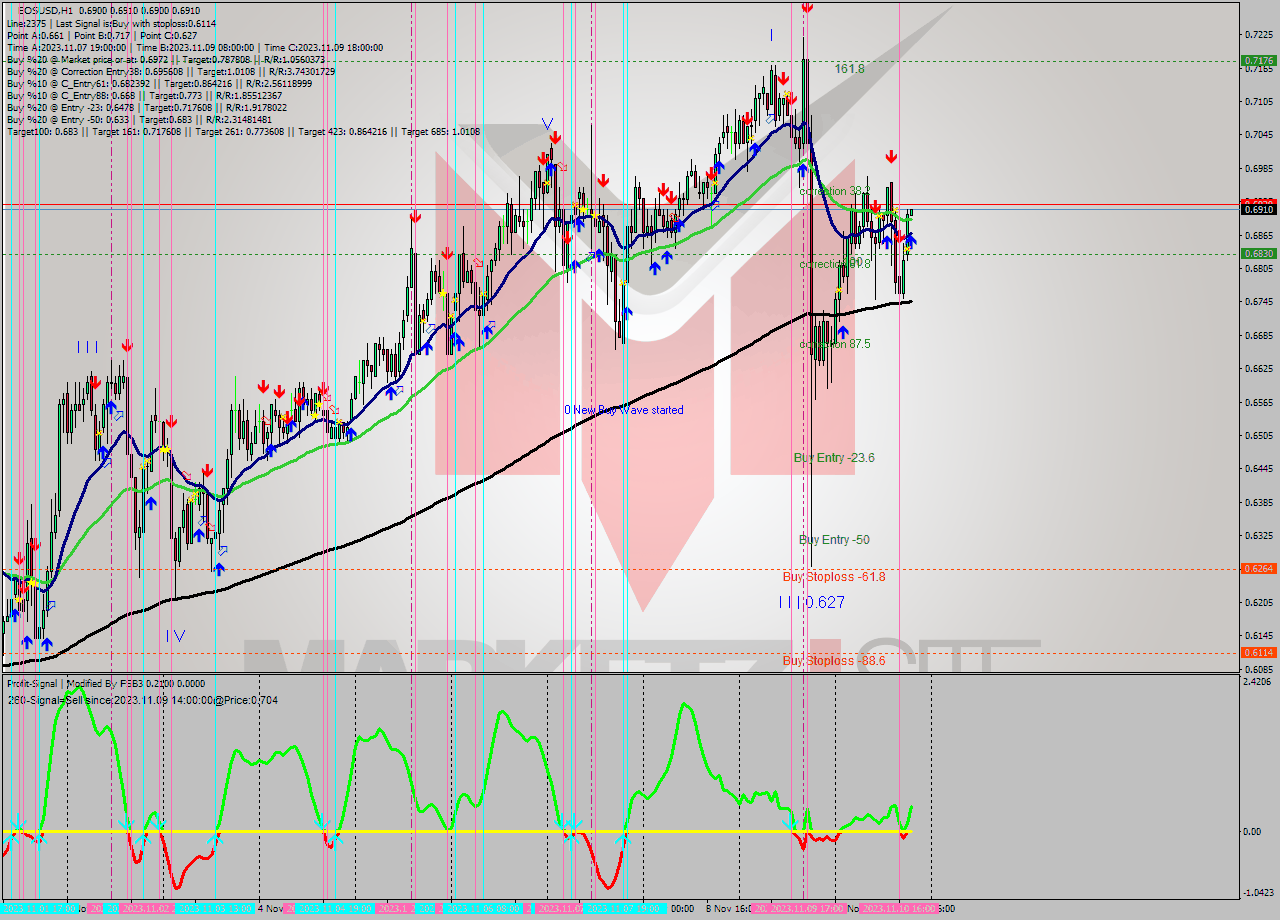Screen dimensions: 1280x920
Task: Select the blue V marker above the price highs
Action: pyautogui.click(x=547, y=124)
